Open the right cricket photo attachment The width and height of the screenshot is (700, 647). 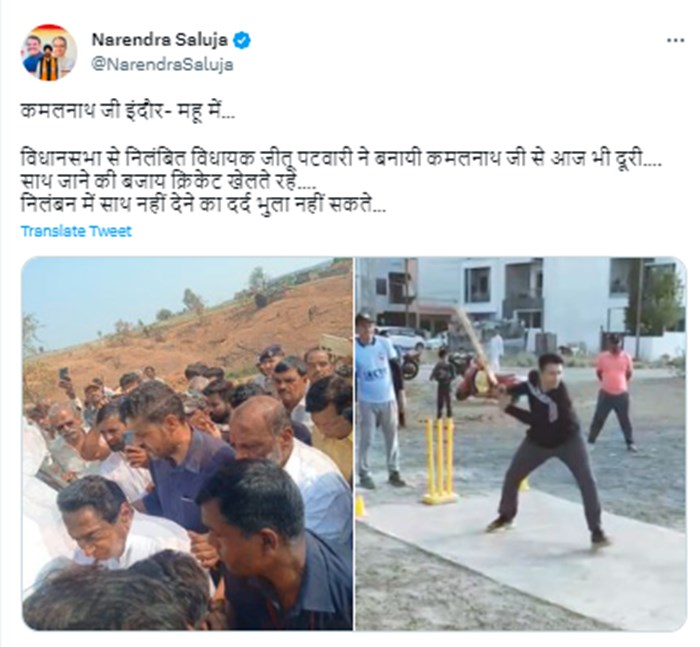coord(521,443)
